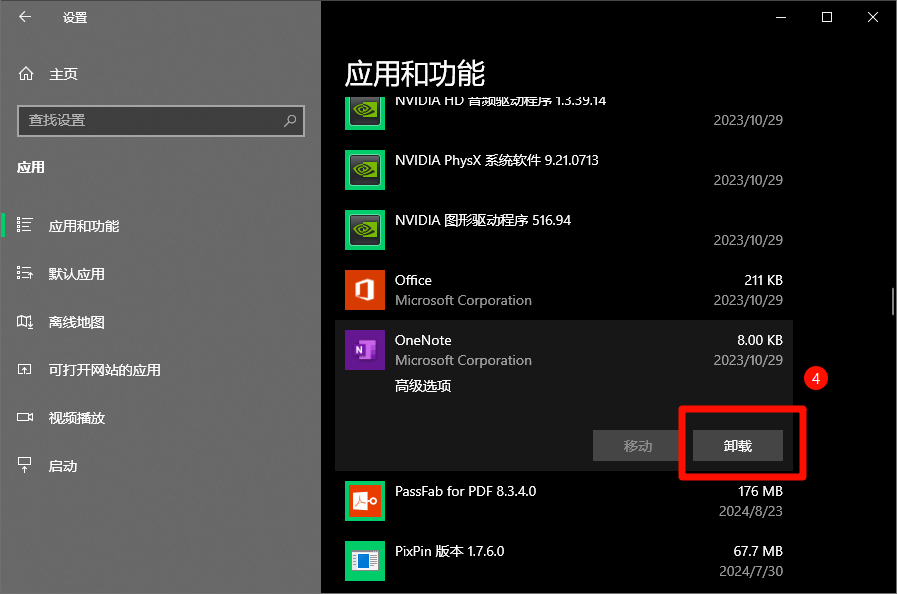Click the OneNote app icon
The width and height of the screenshot is (897, 594).
[x=365, y=350]
